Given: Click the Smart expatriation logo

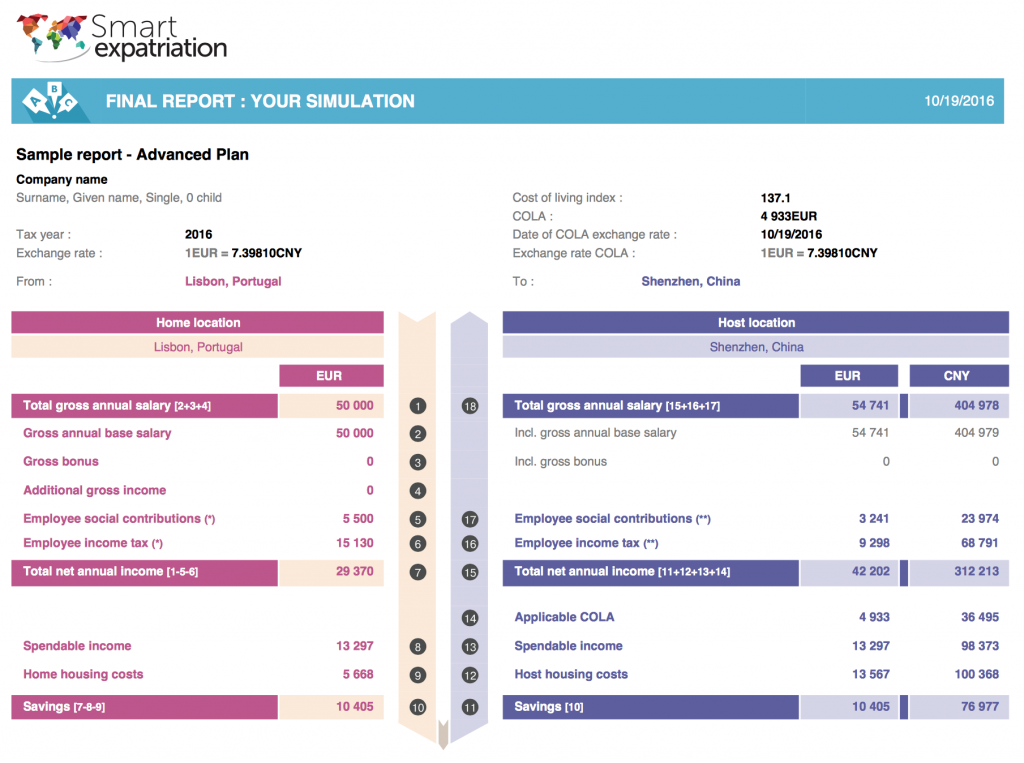Looking at the screenshot, I should tap(121, 38).
